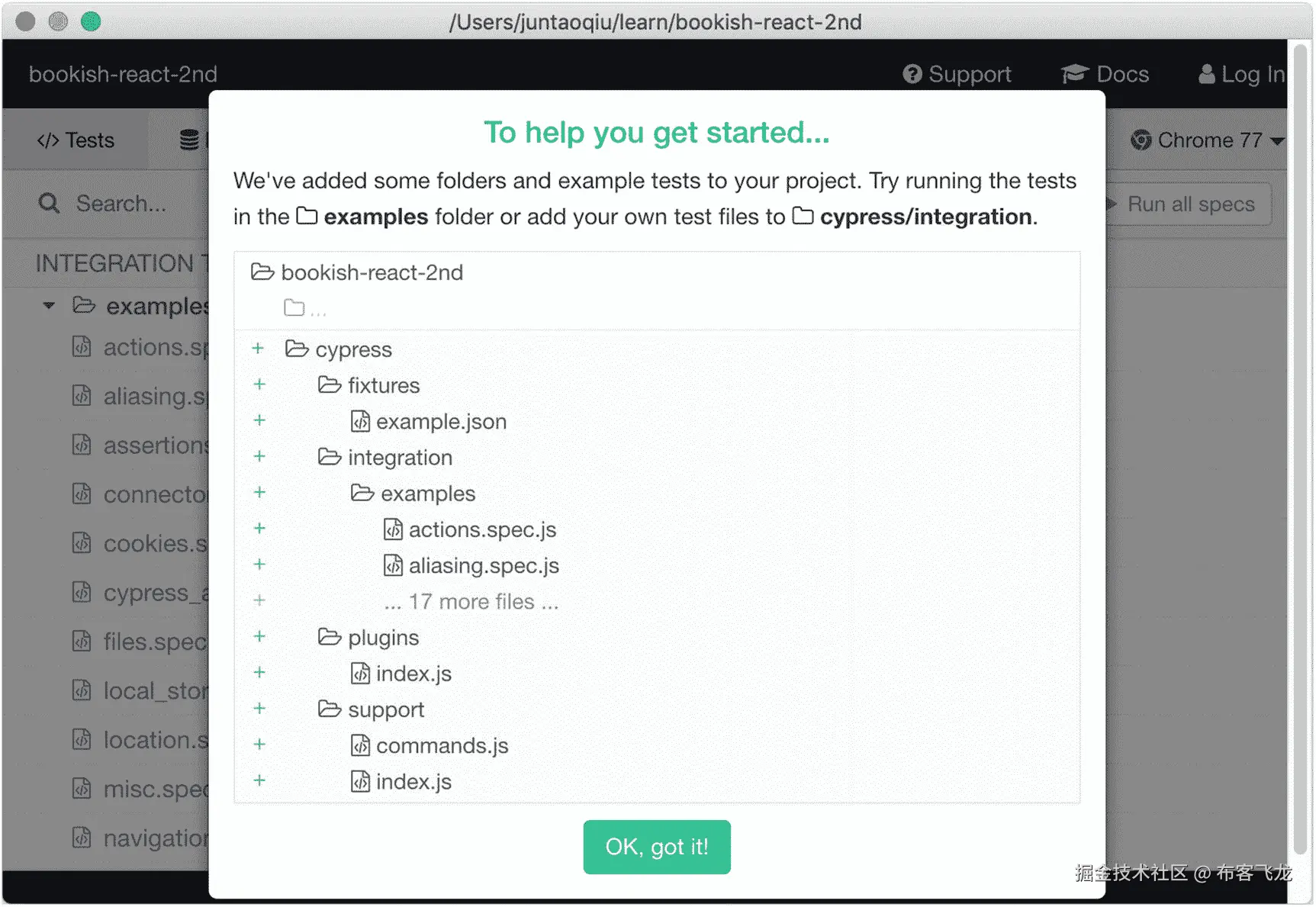Click the example.json file icon
1316x907 pixels.
(x=360, y=422)
